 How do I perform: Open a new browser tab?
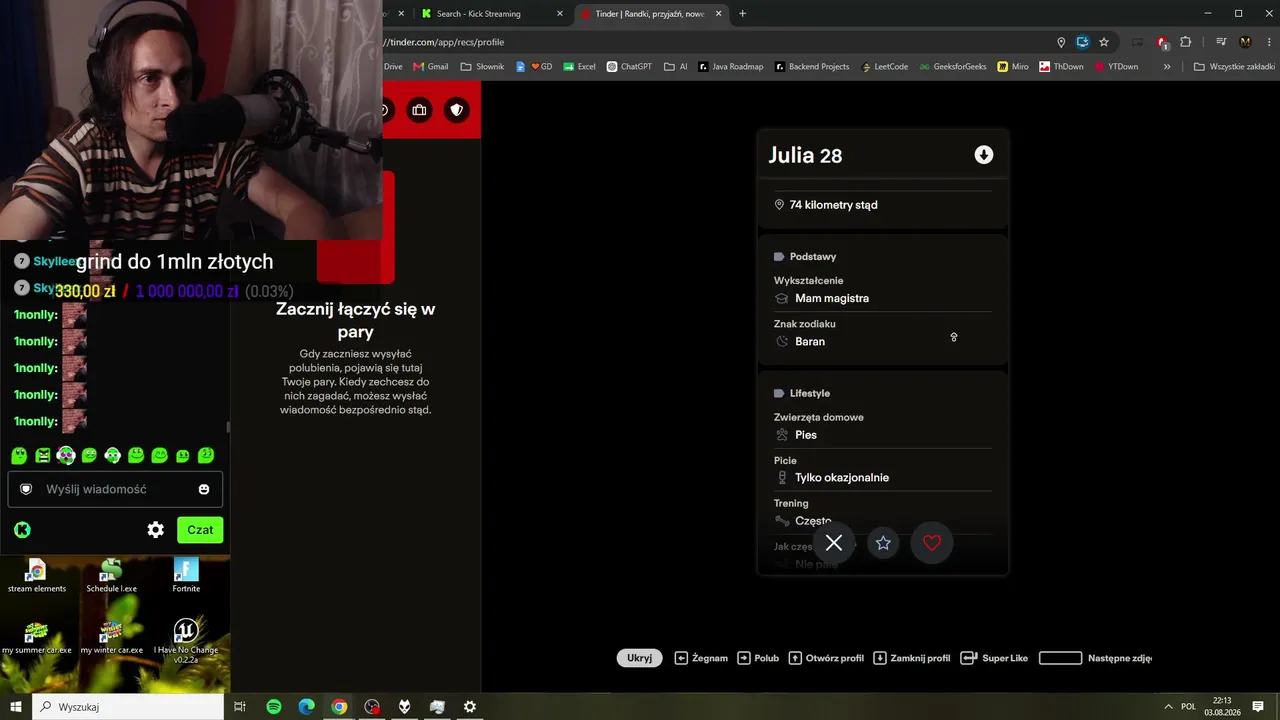pos(742,14)
